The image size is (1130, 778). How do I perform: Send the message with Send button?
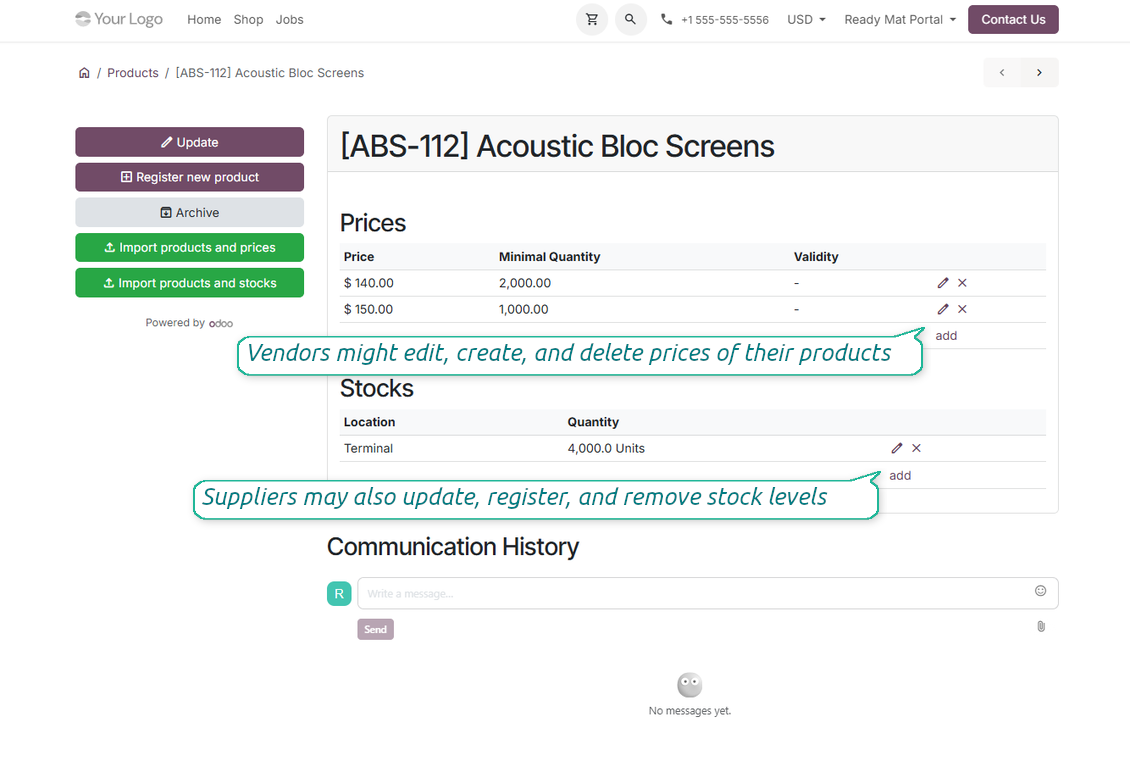click(375, 630)
